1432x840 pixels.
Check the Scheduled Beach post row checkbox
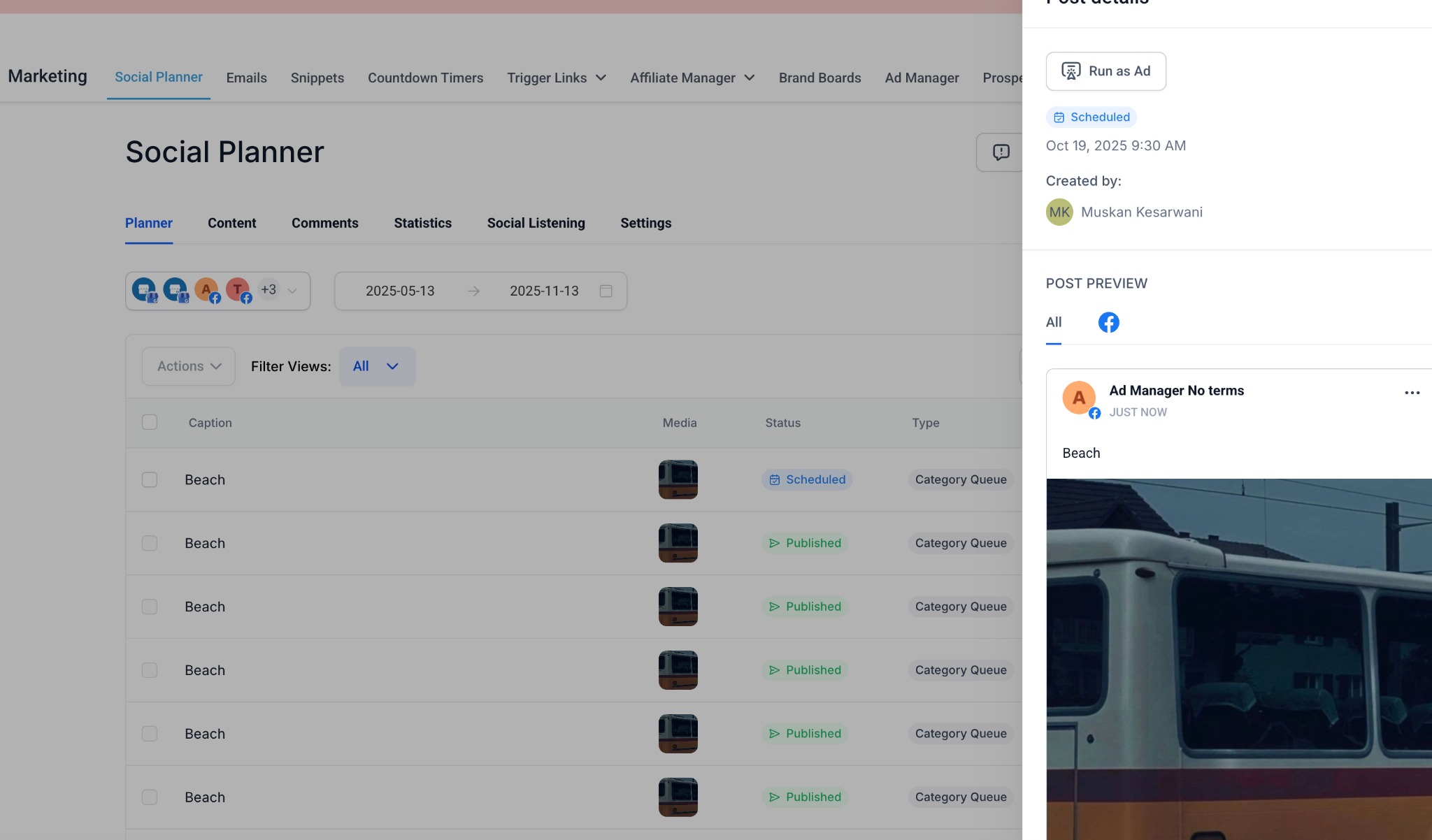150,479
